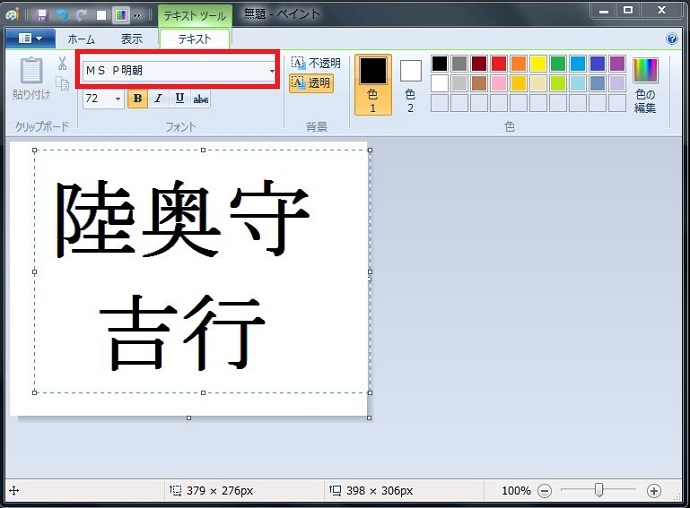Viewport: 690px width, 508px height.
Task: Open 色の編集 edit colors dialog
Action: (x=646, y=85)
